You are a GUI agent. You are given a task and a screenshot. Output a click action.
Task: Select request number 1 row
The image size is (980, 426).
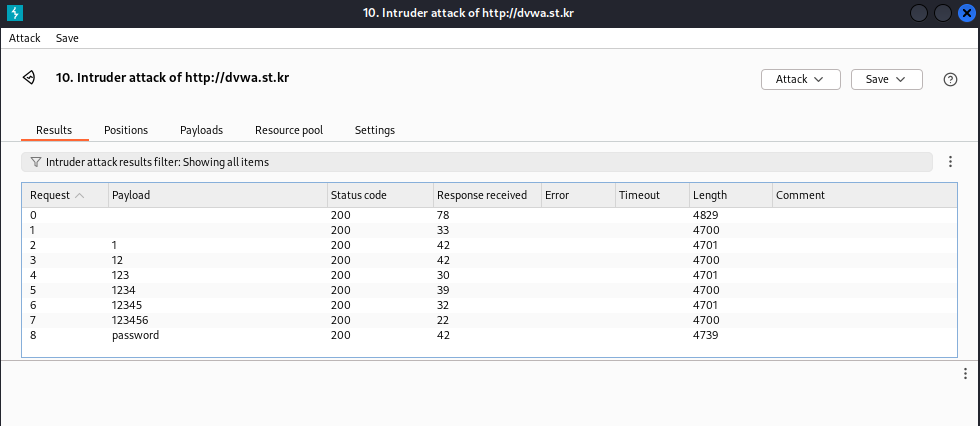[489, 230]
